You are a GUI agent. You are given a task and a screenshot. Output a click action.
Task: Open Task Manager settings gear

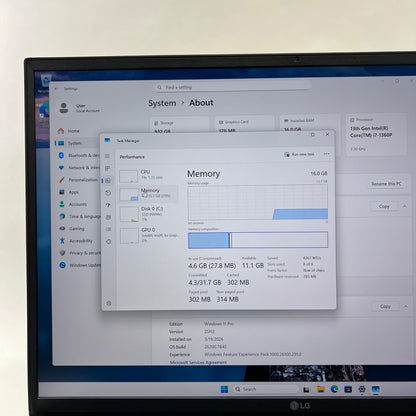[x=109, y=303]
